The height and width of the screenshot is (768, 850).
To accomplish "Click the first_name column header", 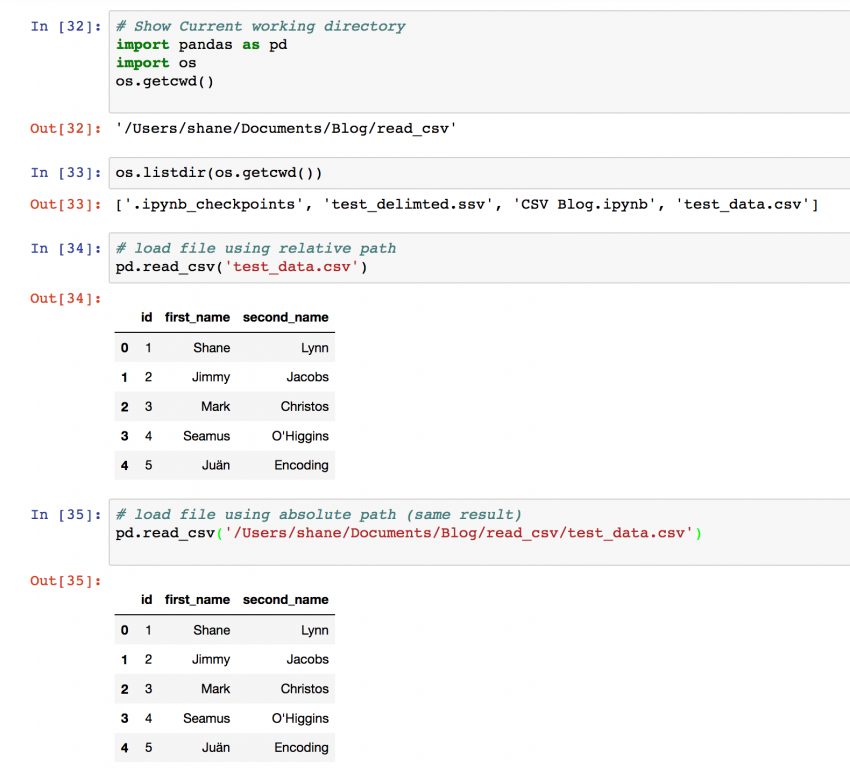I will point(196,317).
